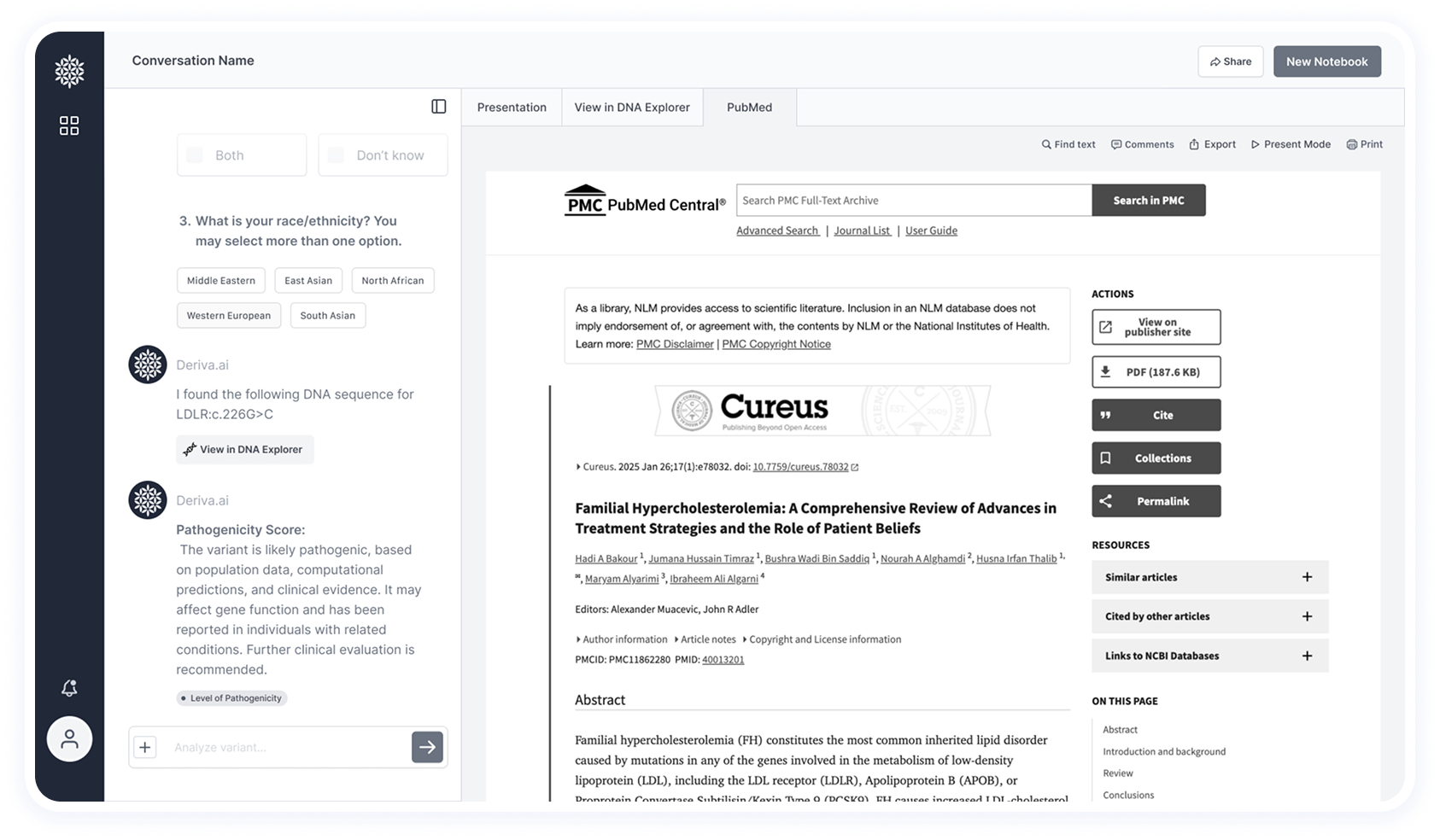
Task: Open the dashboard grid icon in sidebar
Action: click(x=69, y=126)
